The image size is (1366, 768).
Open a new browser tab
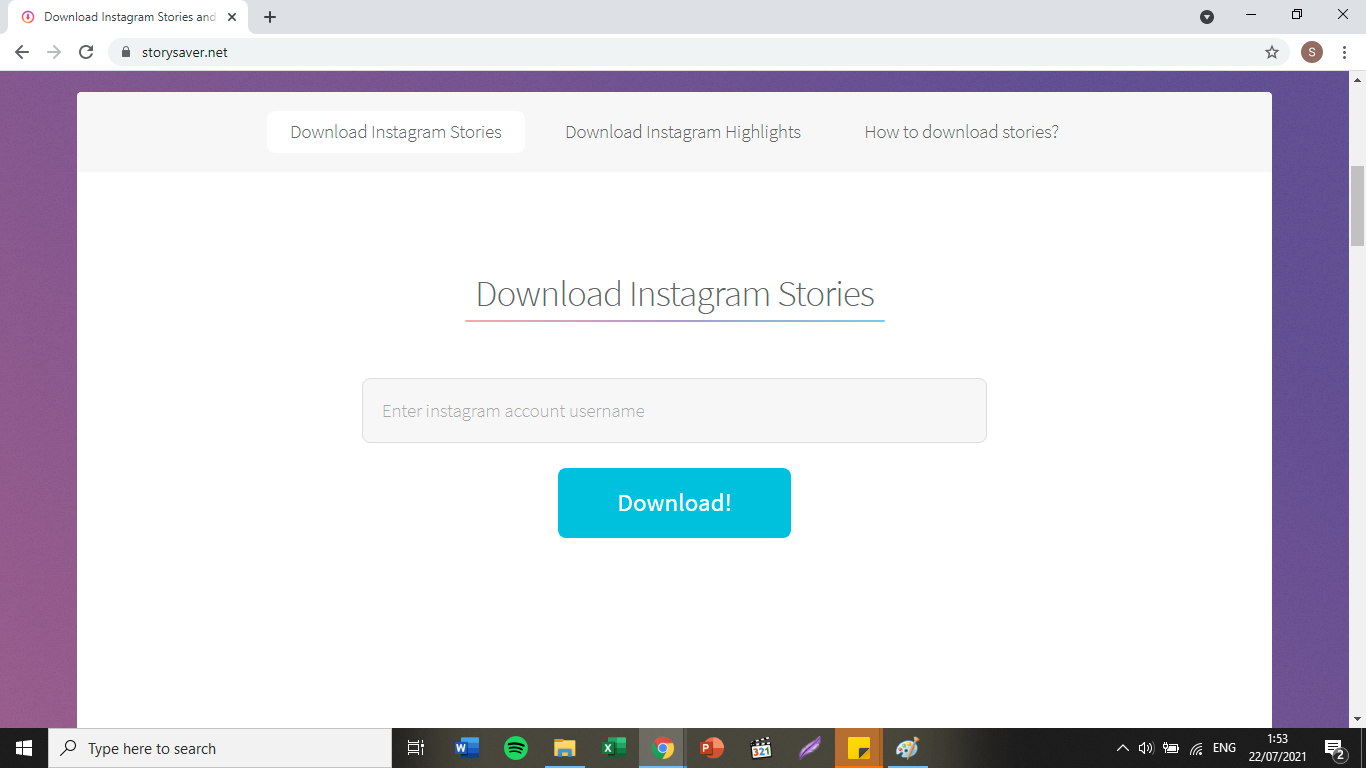[x=270, y=17]
